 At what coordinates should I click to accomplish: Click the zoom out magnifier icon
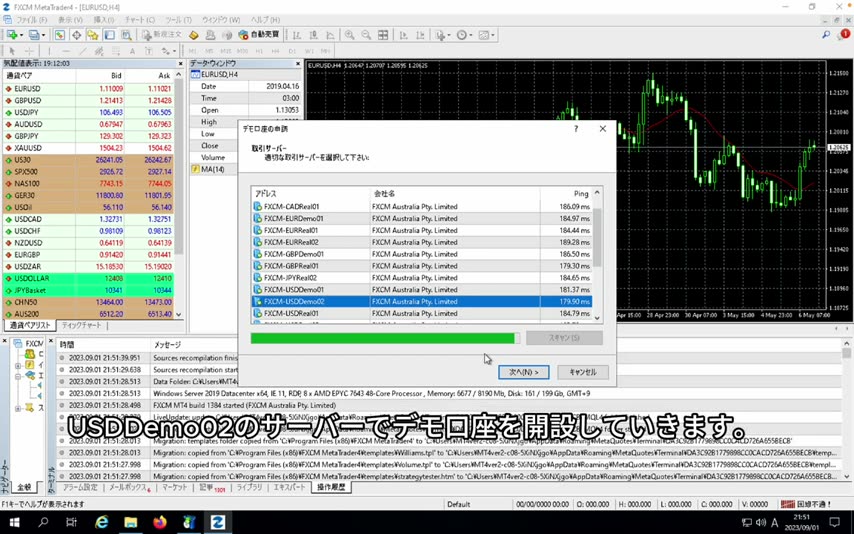coord(367,35)
